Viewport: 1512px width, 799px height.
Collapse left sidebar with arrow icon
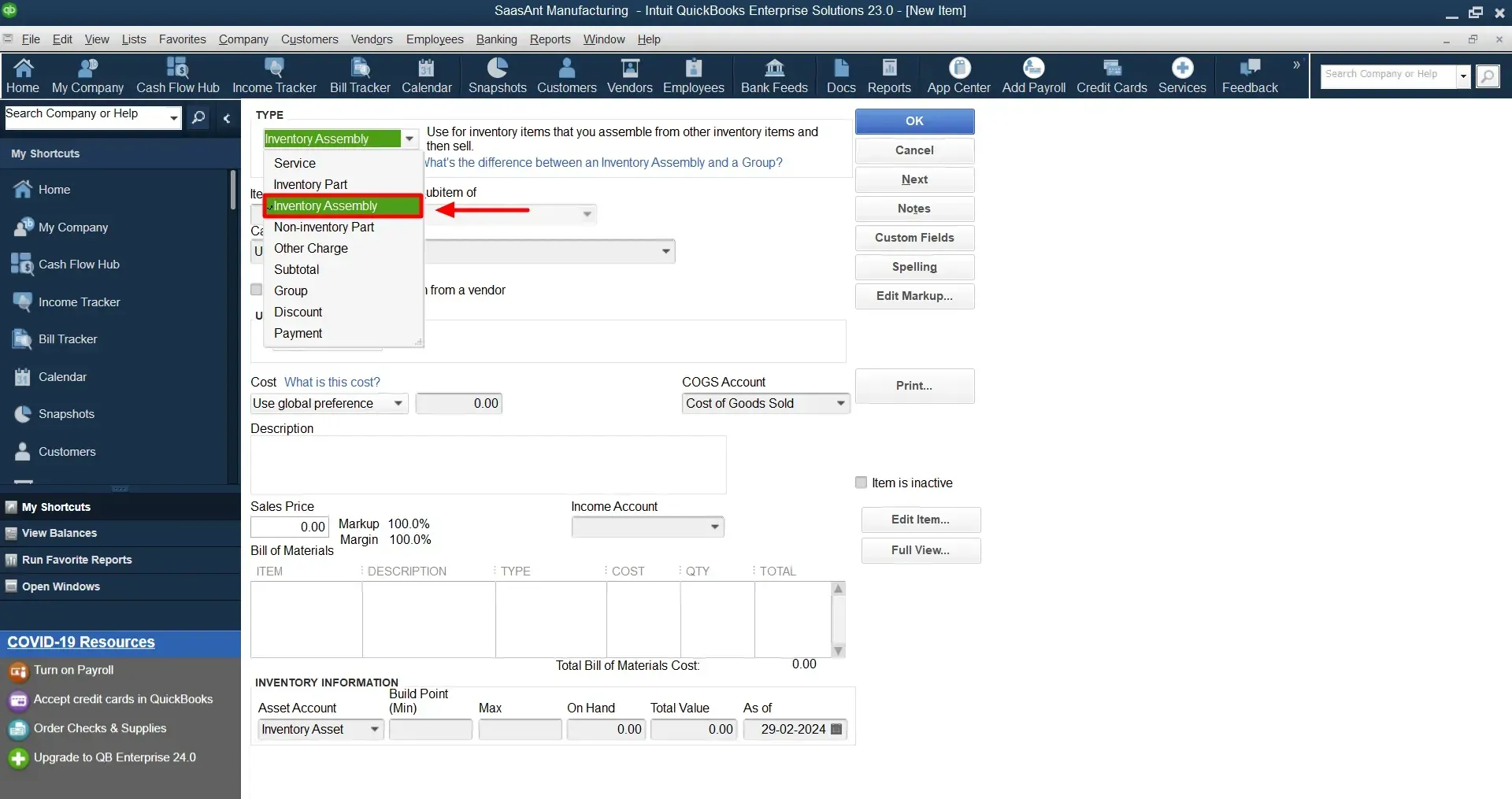pos(227,118)
